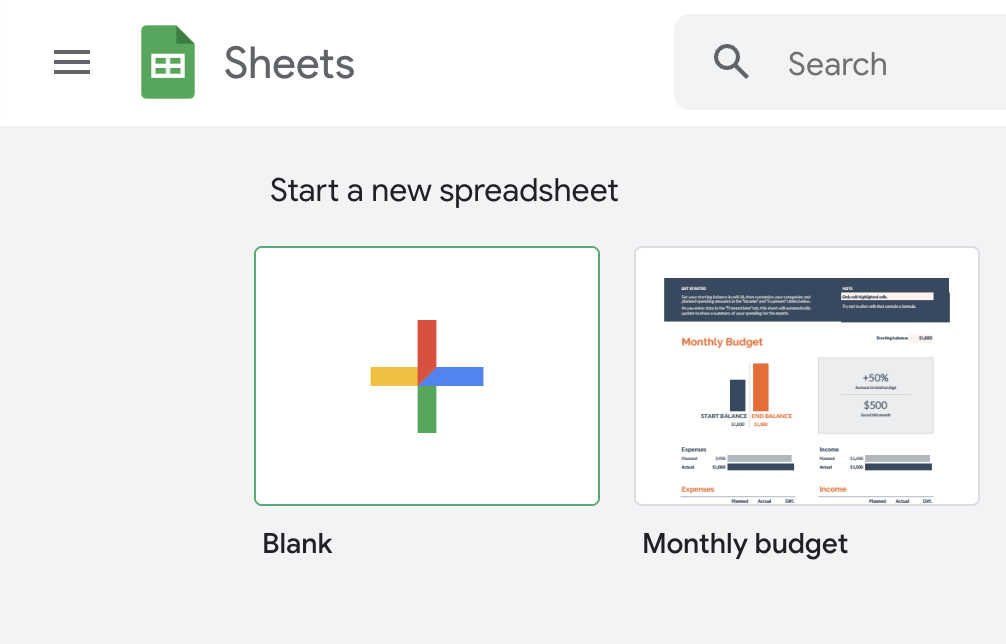1006x644 pixels.
Task: Click dark header banner in budget preview
Action: point(806,300)
